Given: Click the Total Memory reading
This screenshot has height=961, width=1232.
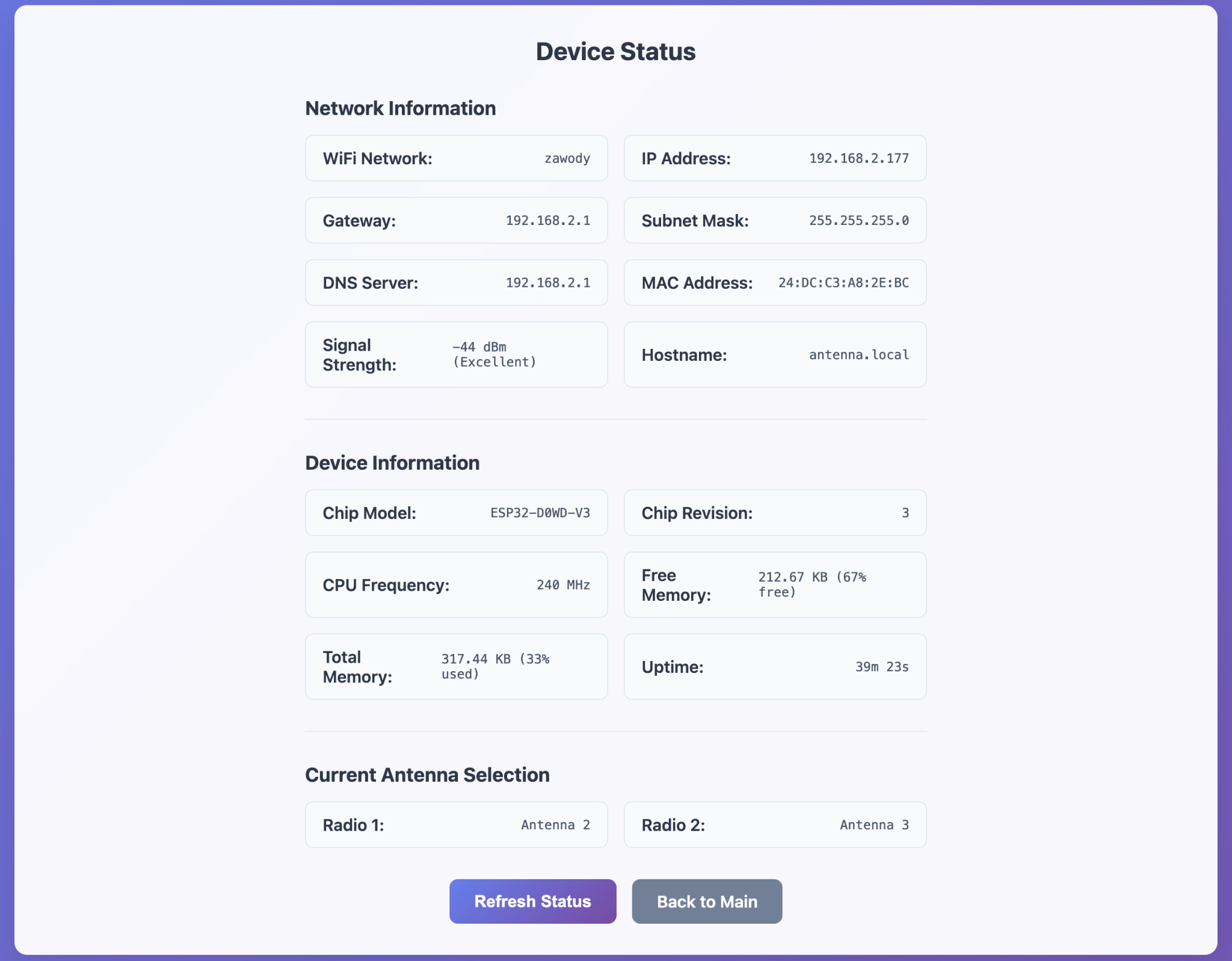Looking at the screenshot, I should point(495,666).
